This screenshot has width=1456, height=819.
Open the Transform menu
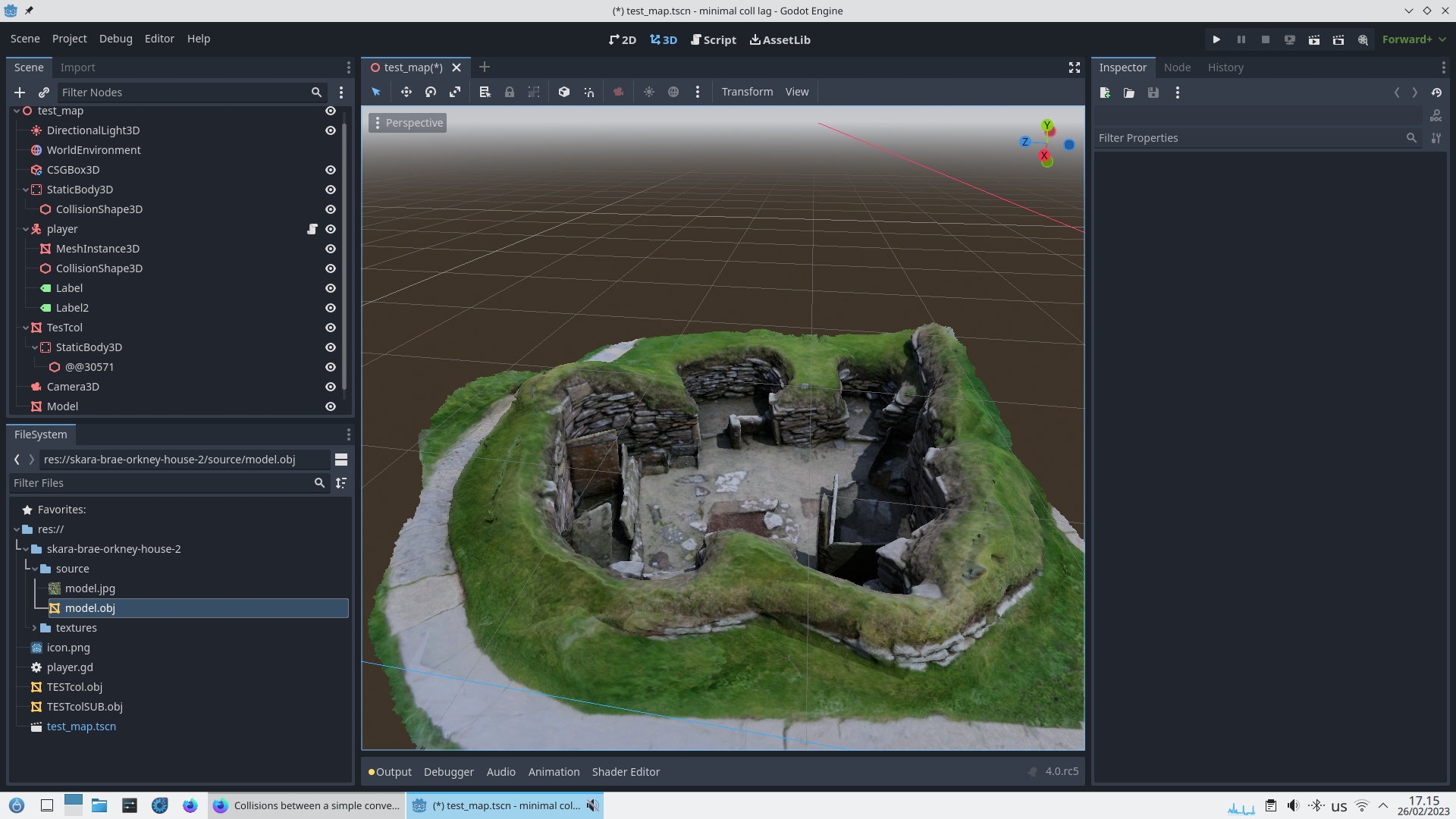coord(746,92)
